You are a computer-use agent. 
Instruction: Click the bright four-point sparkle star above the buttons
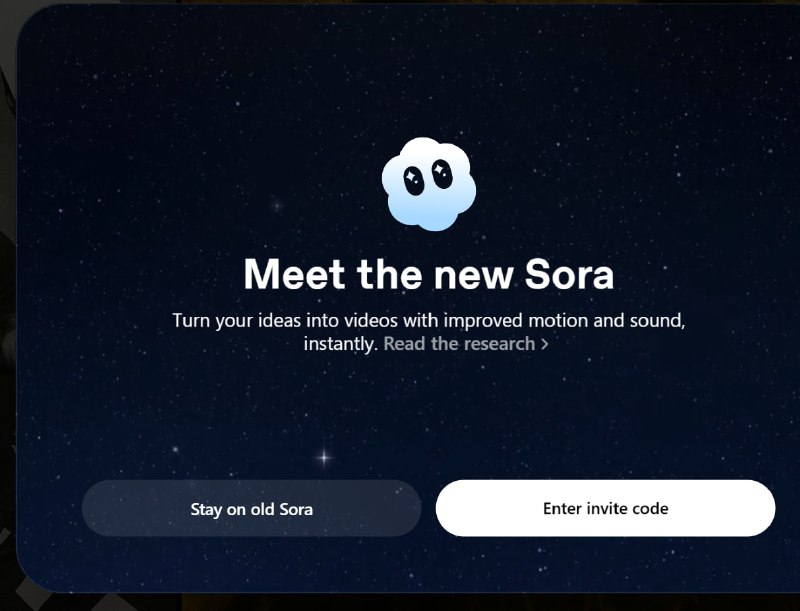pos(324,457)
